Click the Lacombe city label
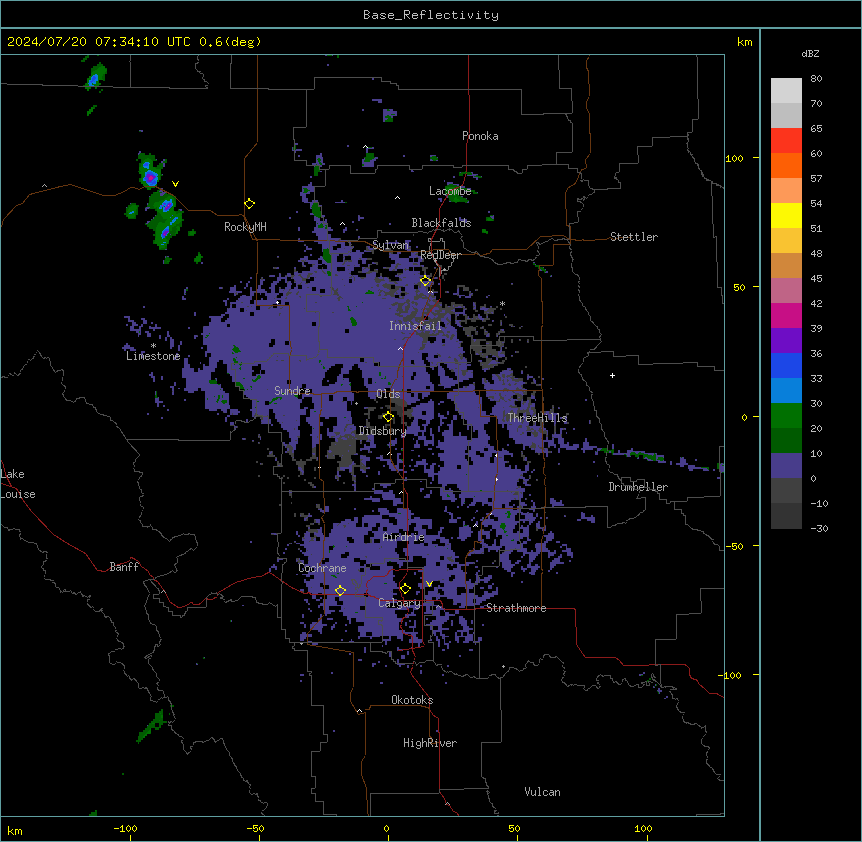 pyautogui.click(x=450, y=191)
